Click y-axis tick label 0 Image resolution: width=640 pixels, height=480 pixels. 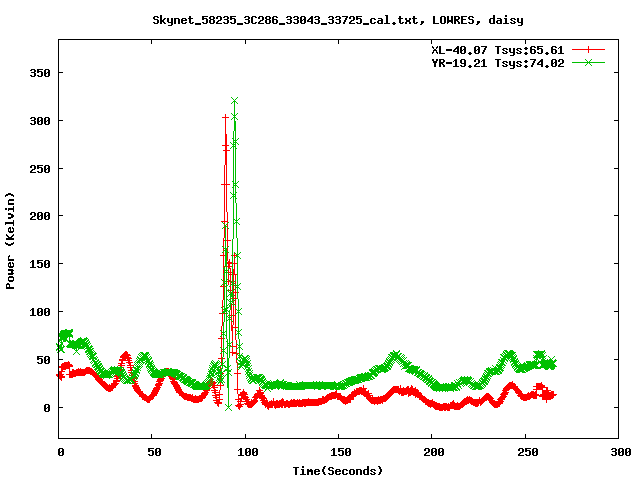[x=47, y=408]
